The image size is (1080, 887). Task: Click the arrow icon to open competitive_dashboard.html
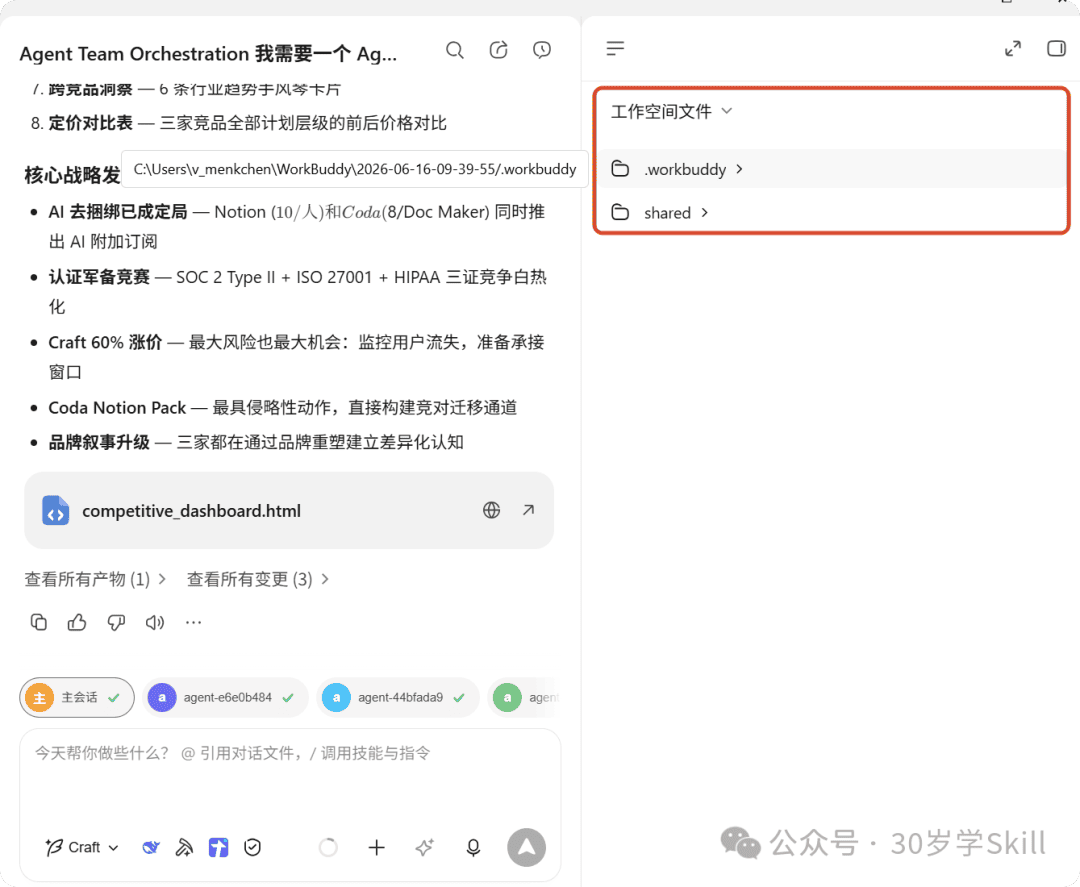click(528, 510)
